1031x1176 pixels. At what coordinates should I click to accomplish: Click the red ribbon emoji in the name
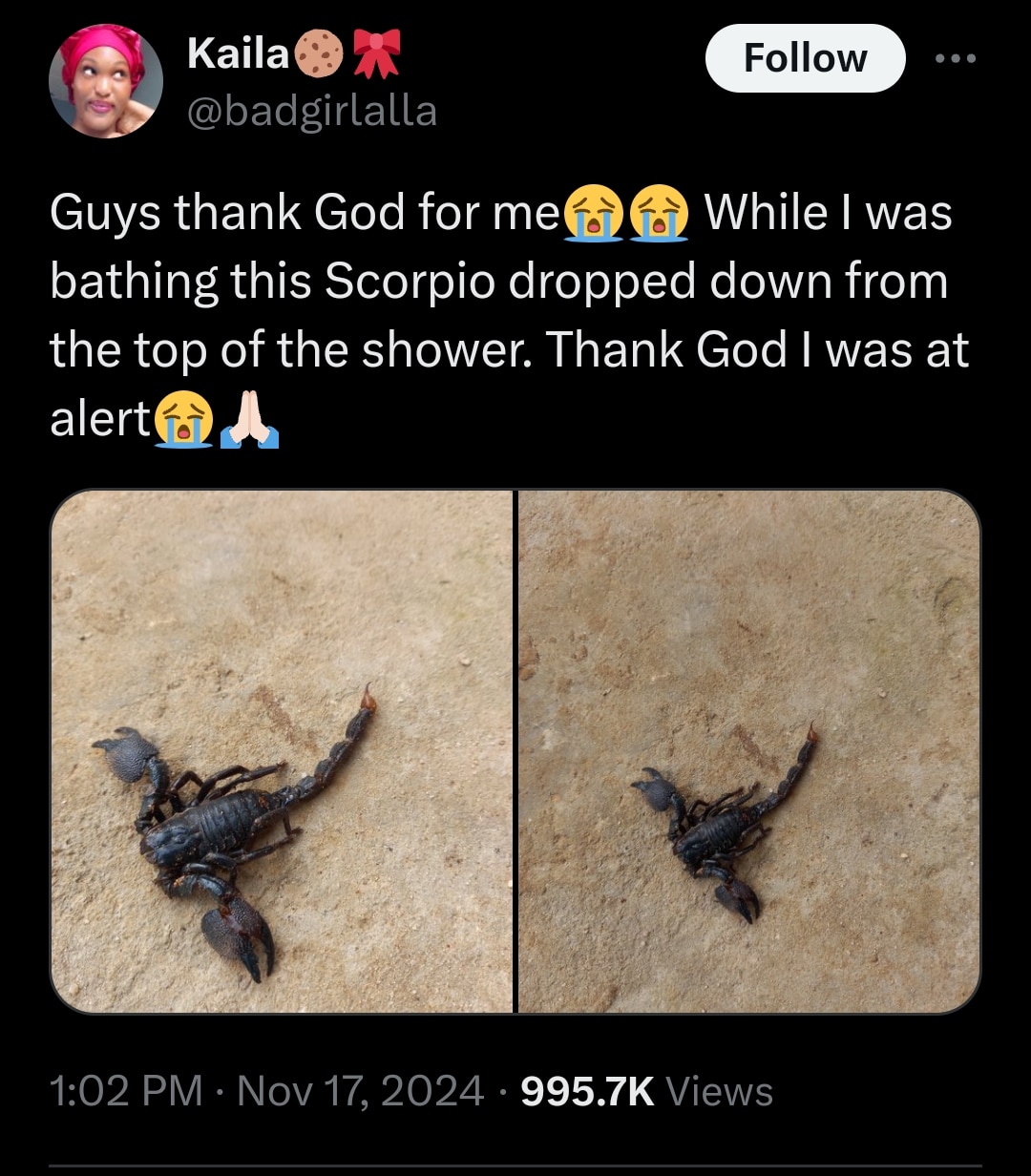click(x=376, y=54)
